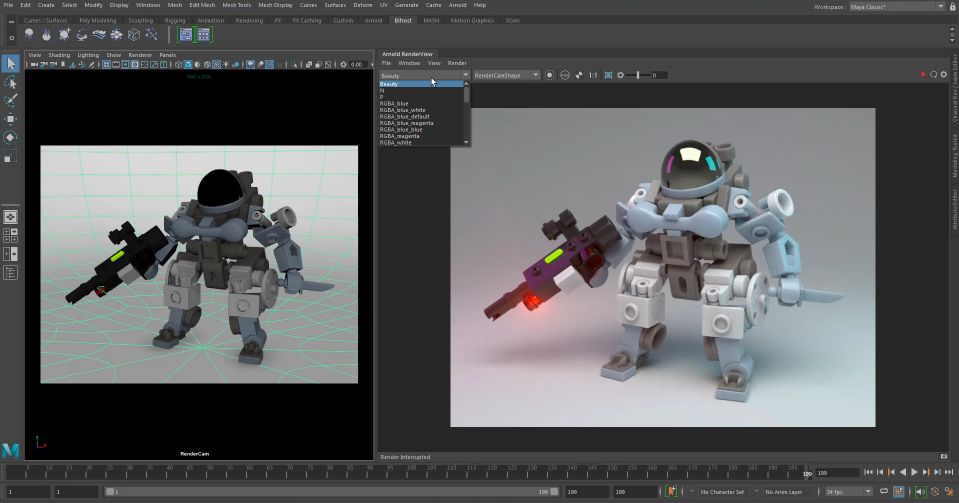Open the Workspace Maya Classic dropdown

(893, 6)
